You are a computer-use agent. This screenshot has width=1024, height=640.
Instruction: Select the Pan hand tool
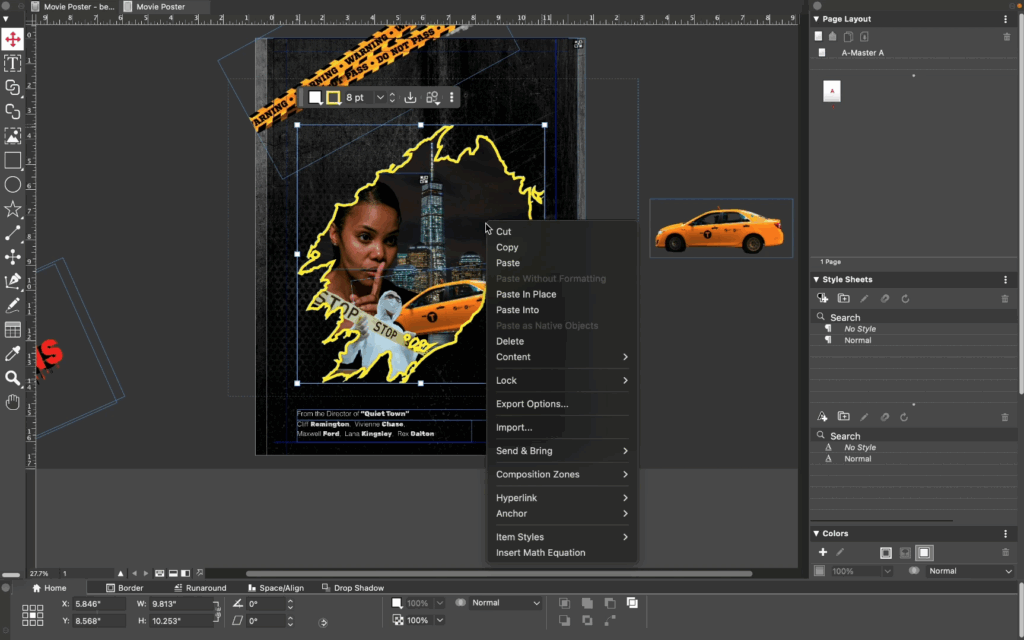(x=13, y=402)
